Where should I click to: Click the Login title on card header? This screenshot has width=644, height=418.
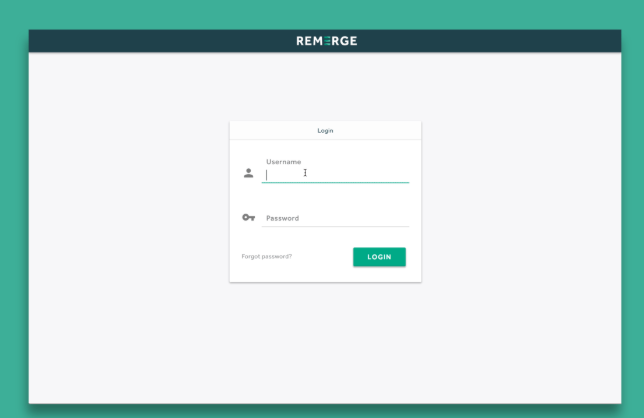point(325,130)
